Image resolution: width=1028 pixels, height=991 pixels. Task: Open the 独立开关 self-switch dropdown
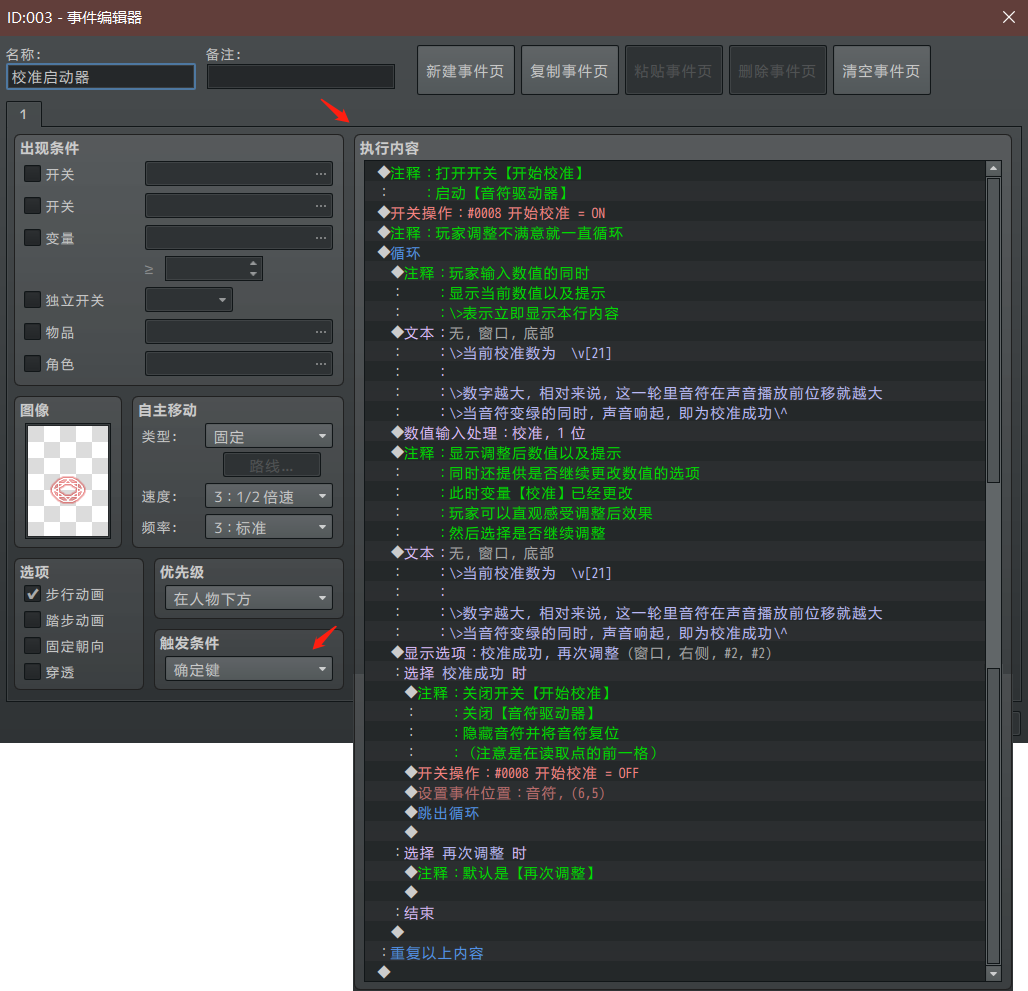[189, 300]
